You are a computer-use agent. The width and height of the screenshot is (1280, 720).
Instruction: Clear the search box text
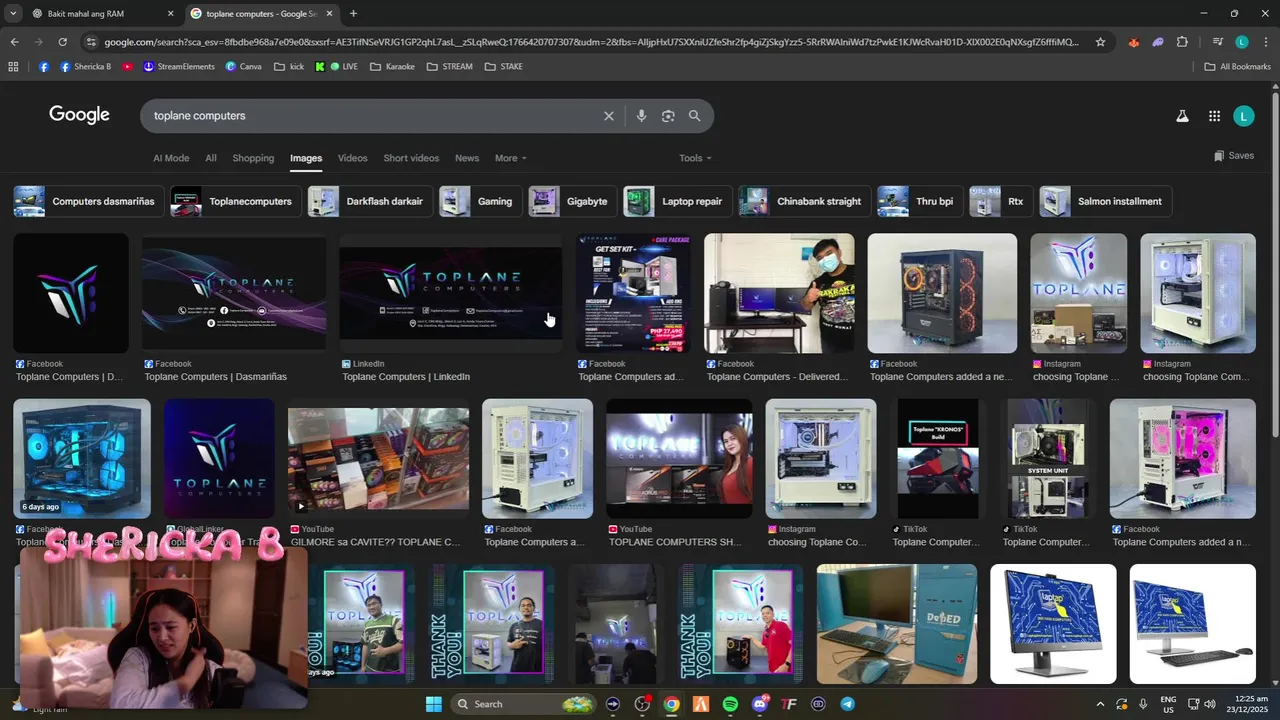(x=608, y=116)
